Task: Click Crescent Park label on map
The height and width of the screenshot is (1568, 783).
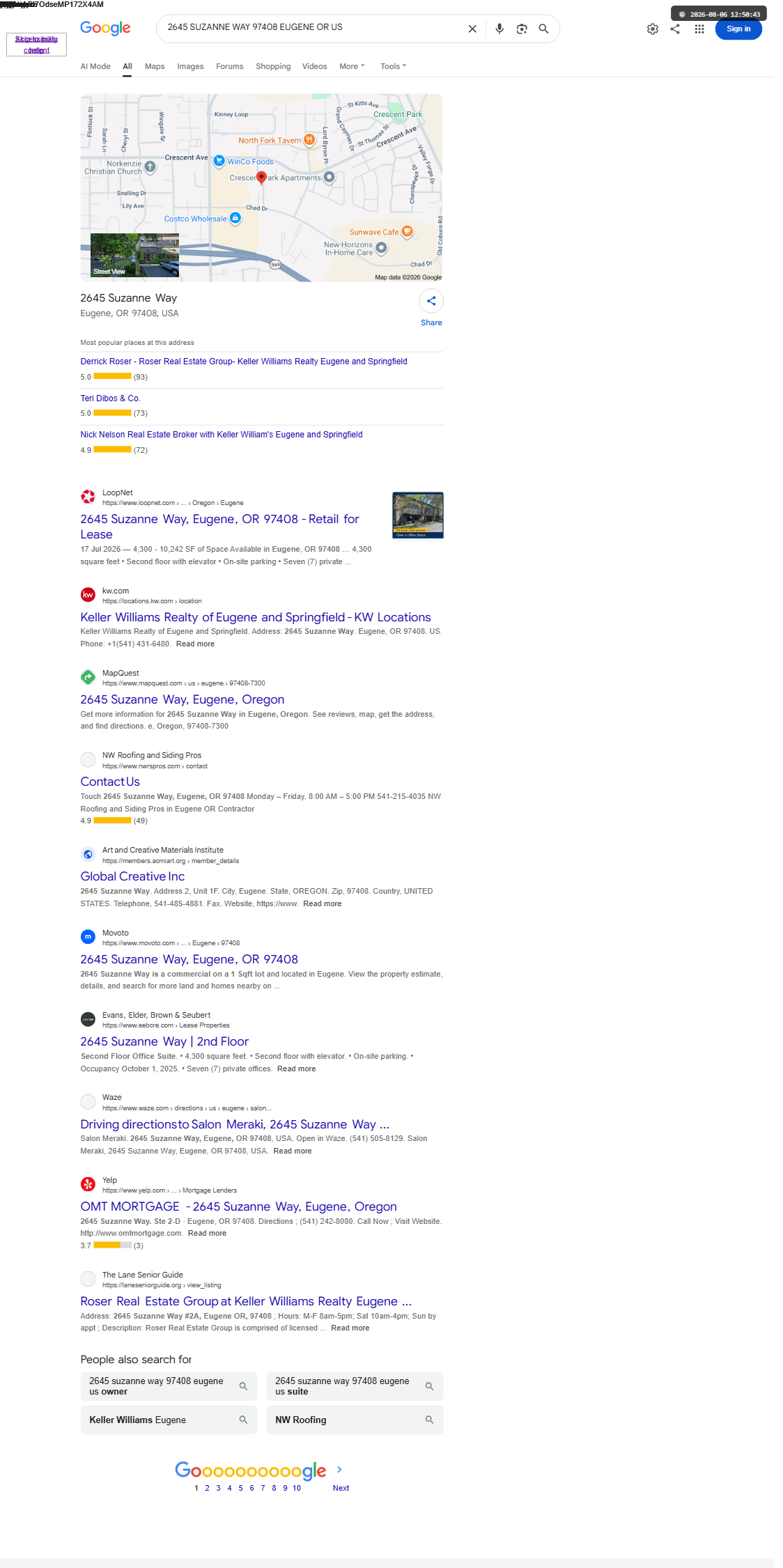Action: 398,114
